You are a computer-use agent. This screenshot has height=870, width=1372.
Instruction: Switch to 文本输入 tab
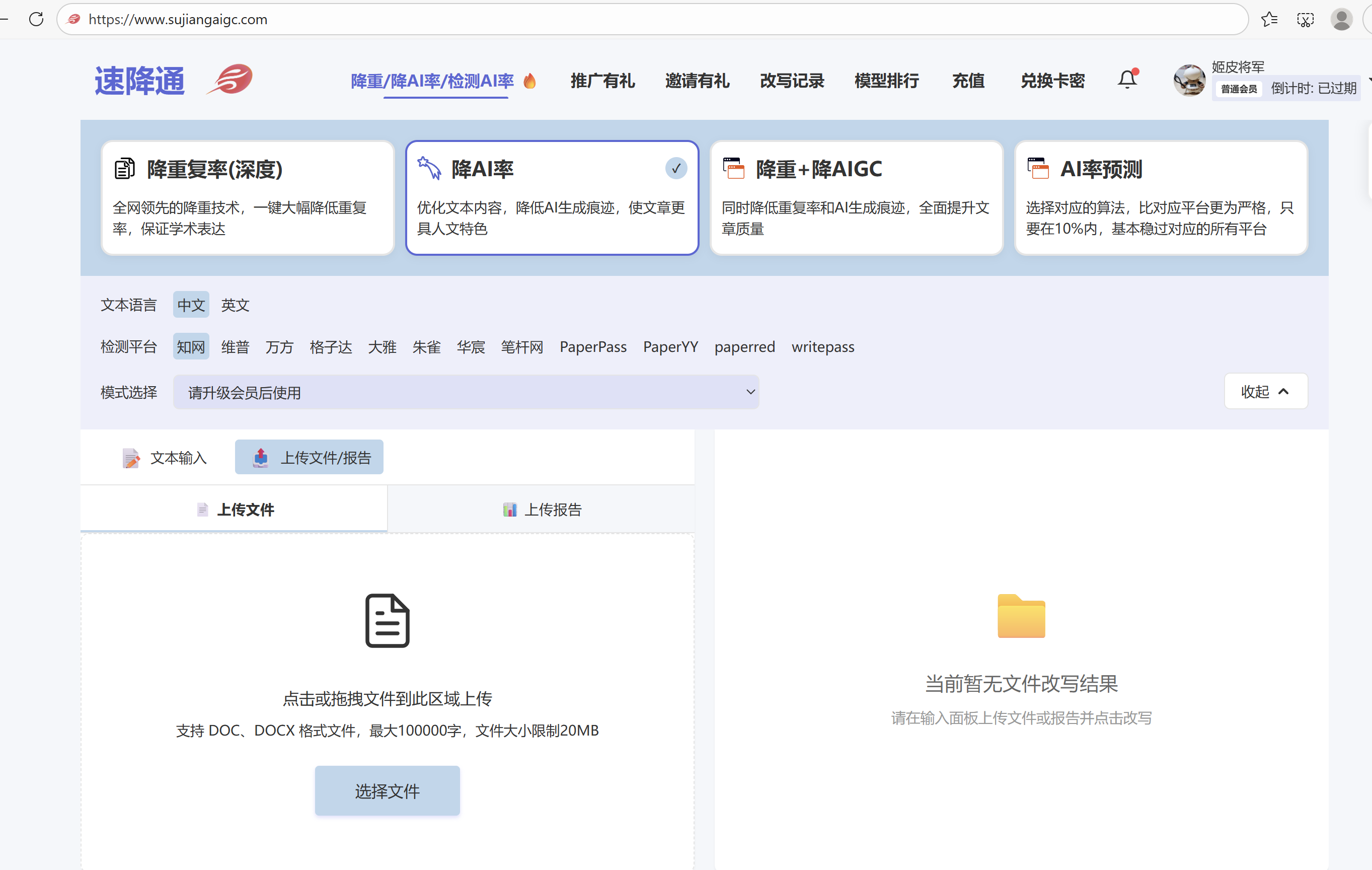165,457
